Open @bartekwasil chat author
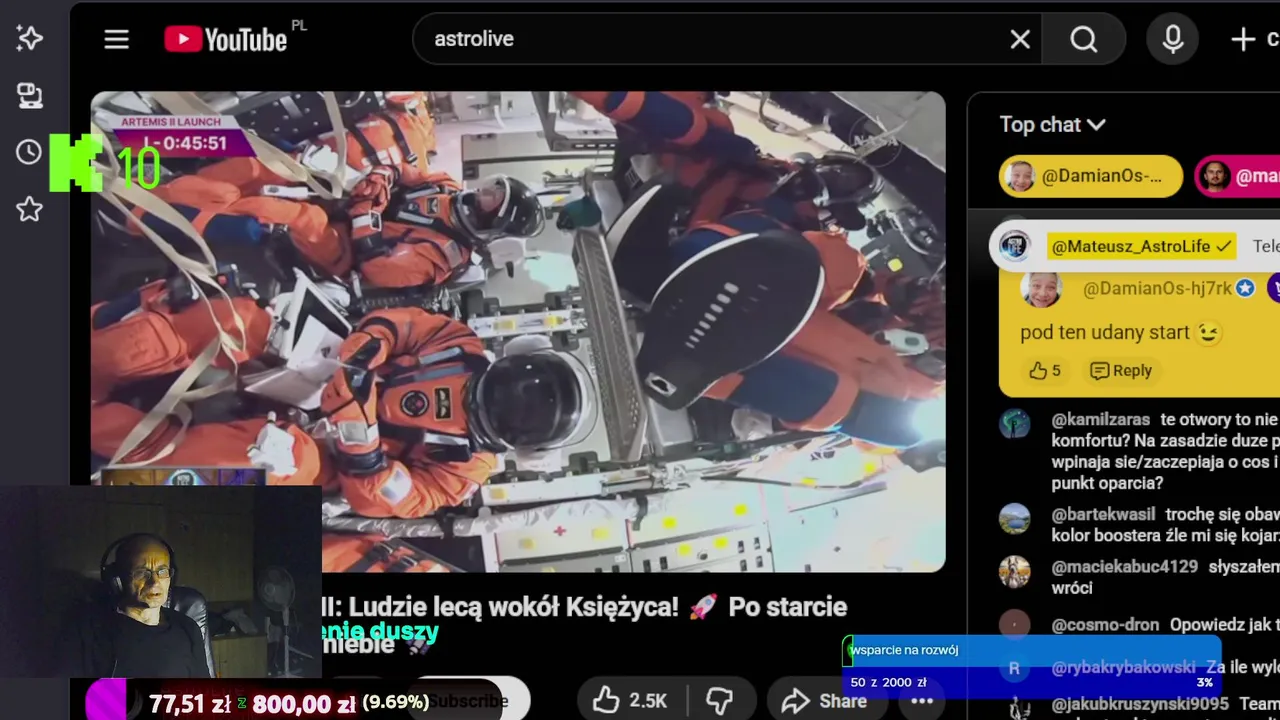 [1103, 514]
